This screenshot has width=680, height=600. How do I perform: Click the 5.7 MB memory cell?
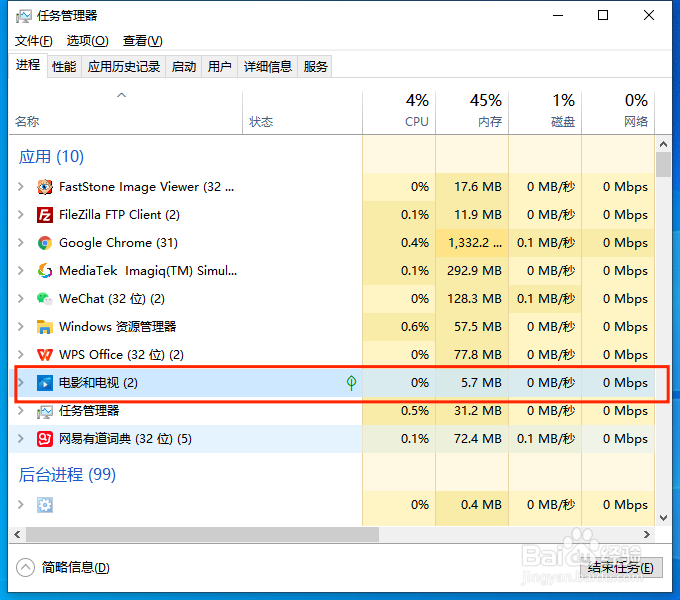click(x=472, y=382)
